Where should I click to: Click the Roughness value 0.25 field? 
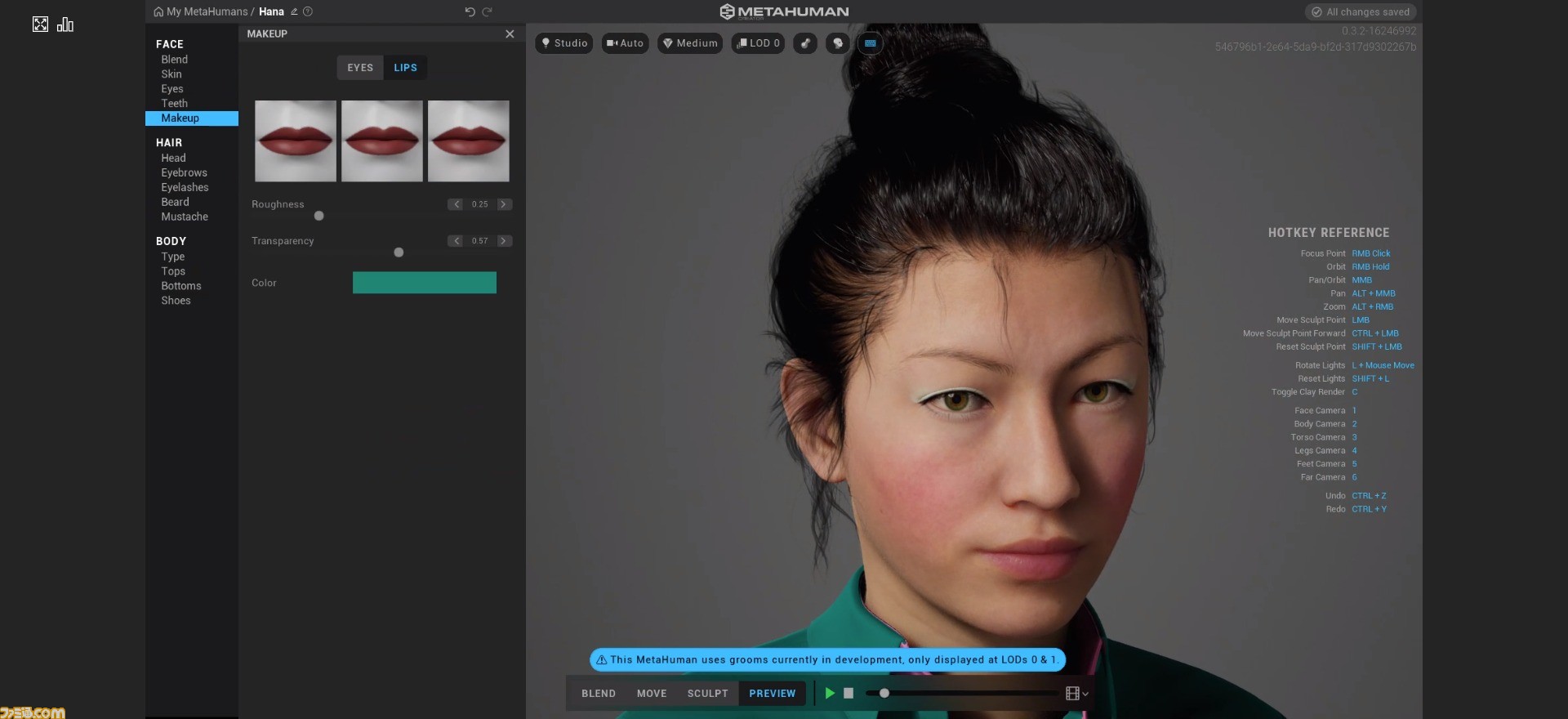click(480, 204)
